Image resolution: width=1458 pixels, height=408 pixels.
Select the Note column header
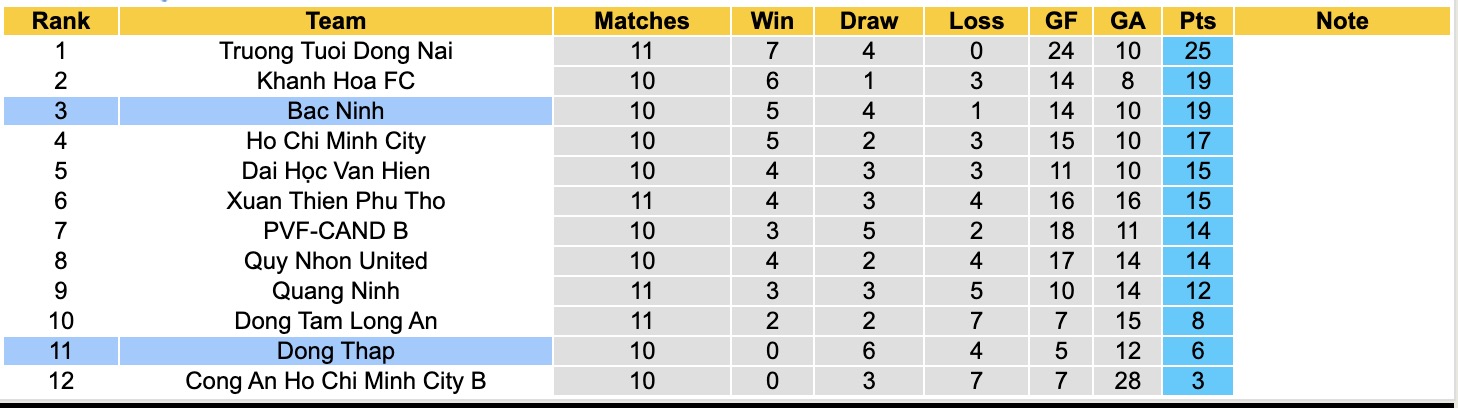(x=1342, y=21)
